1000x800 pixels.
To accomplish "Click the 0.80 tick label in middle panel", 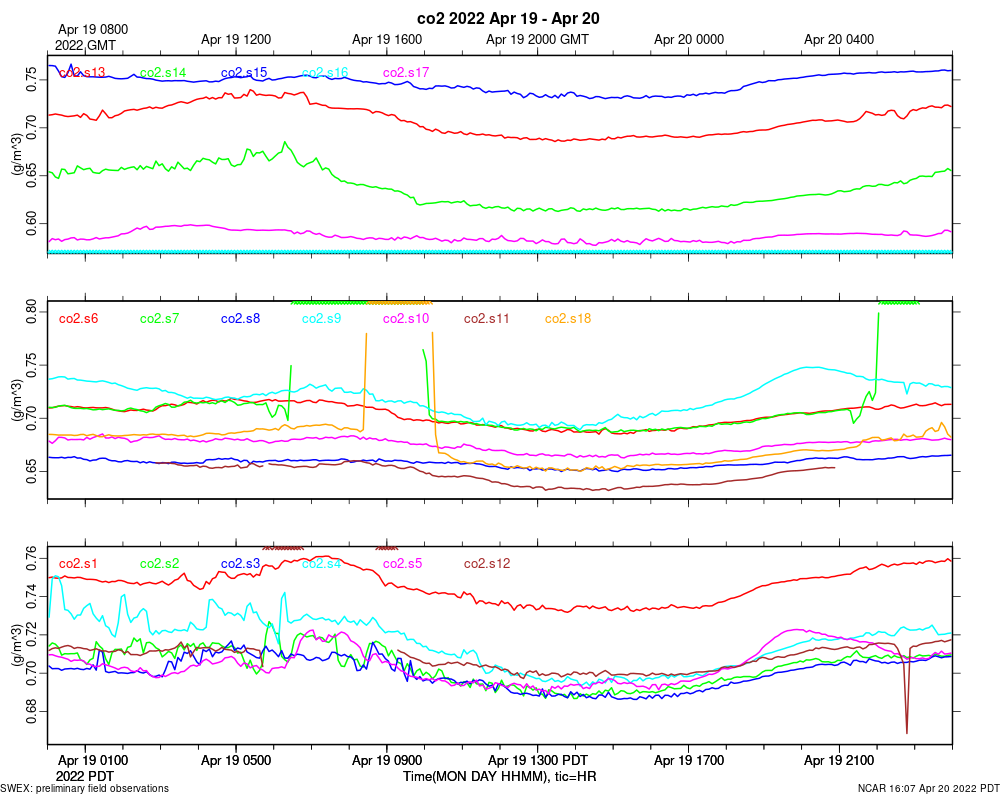I will (32, 312).
